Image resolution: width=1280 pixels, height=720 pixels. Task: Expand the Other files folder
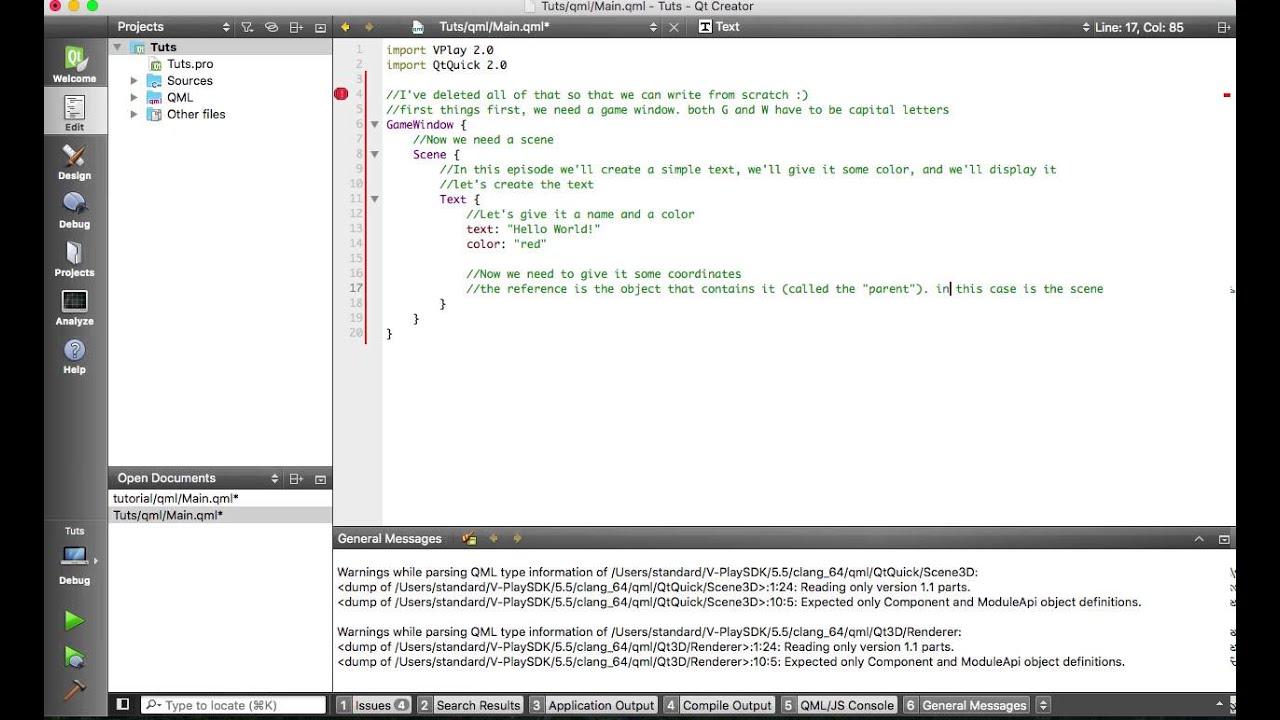pos(134,115)
